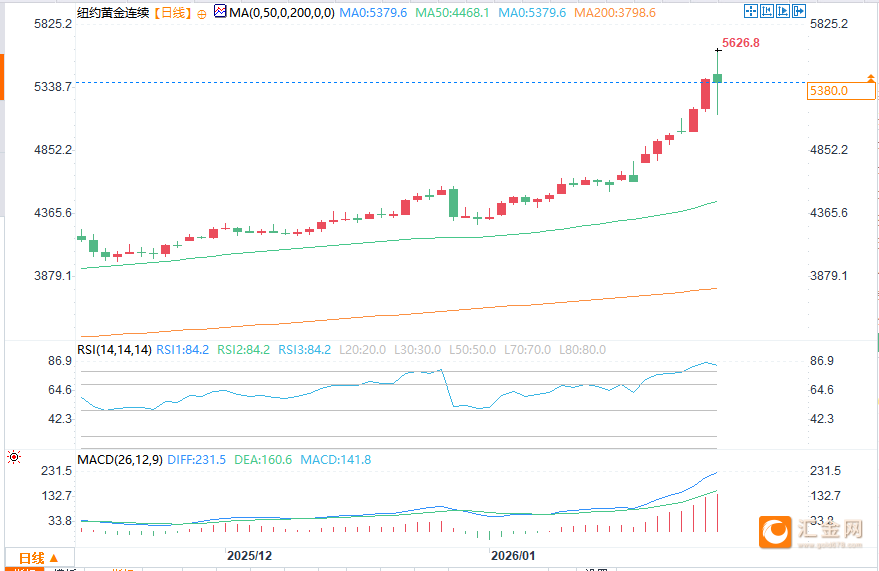879x571 pixels.
Task: Click the left axis 3879.1 price label
Action: point(53,276)
